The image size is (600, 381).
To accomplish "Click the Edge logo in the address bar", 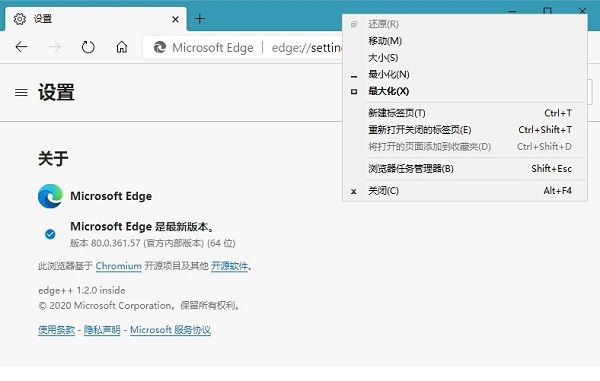I will pos(160,47).
